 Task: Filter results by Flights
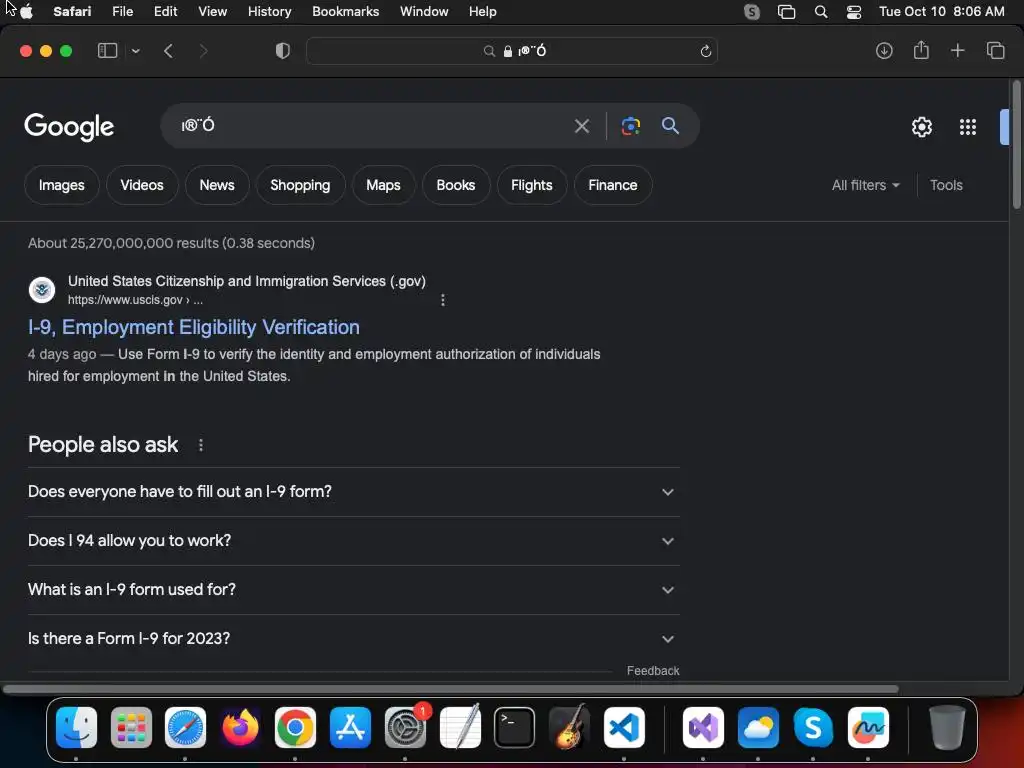point(532,185)
